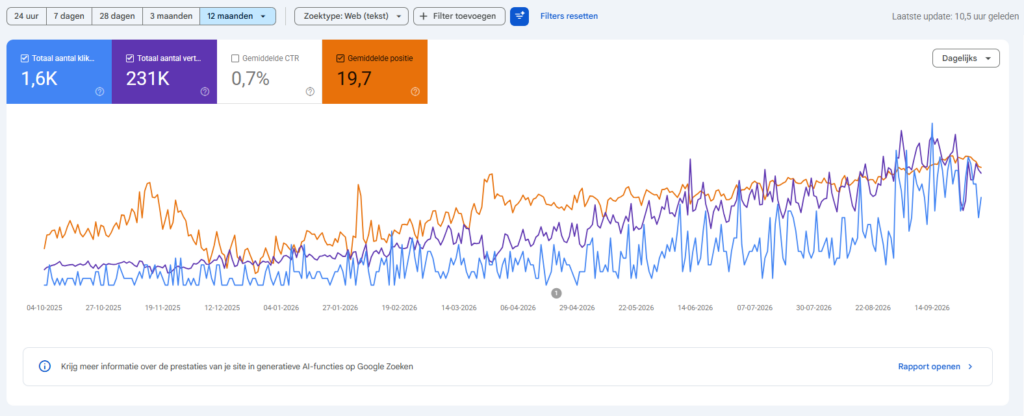This screenshot has height=416, width=1024.
Task: Open the 12 maanden range dropdown
Action: [237, 16]
